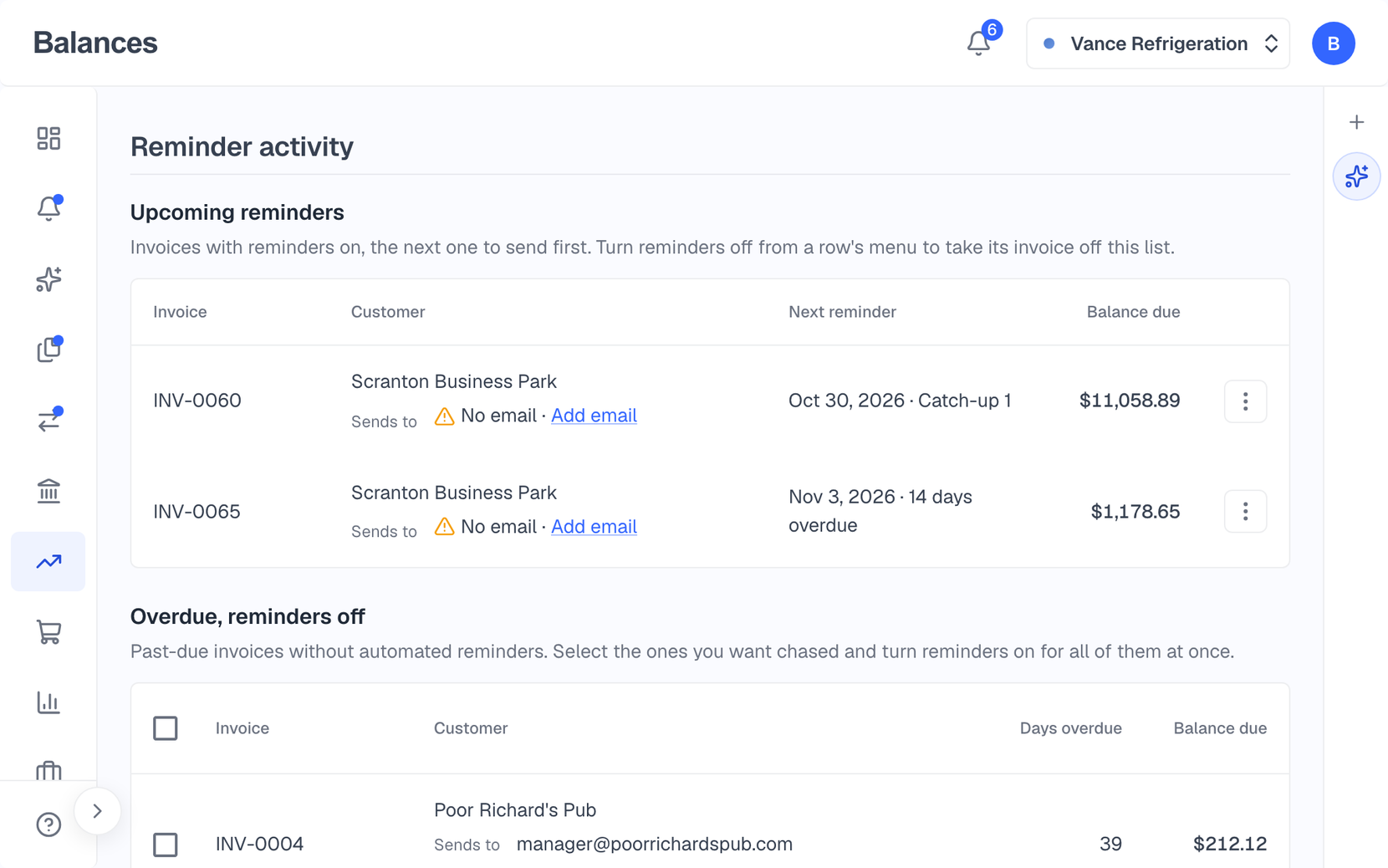Open the bar chart reports icon in sidebar
The image size is (1388, 868).
48,702
